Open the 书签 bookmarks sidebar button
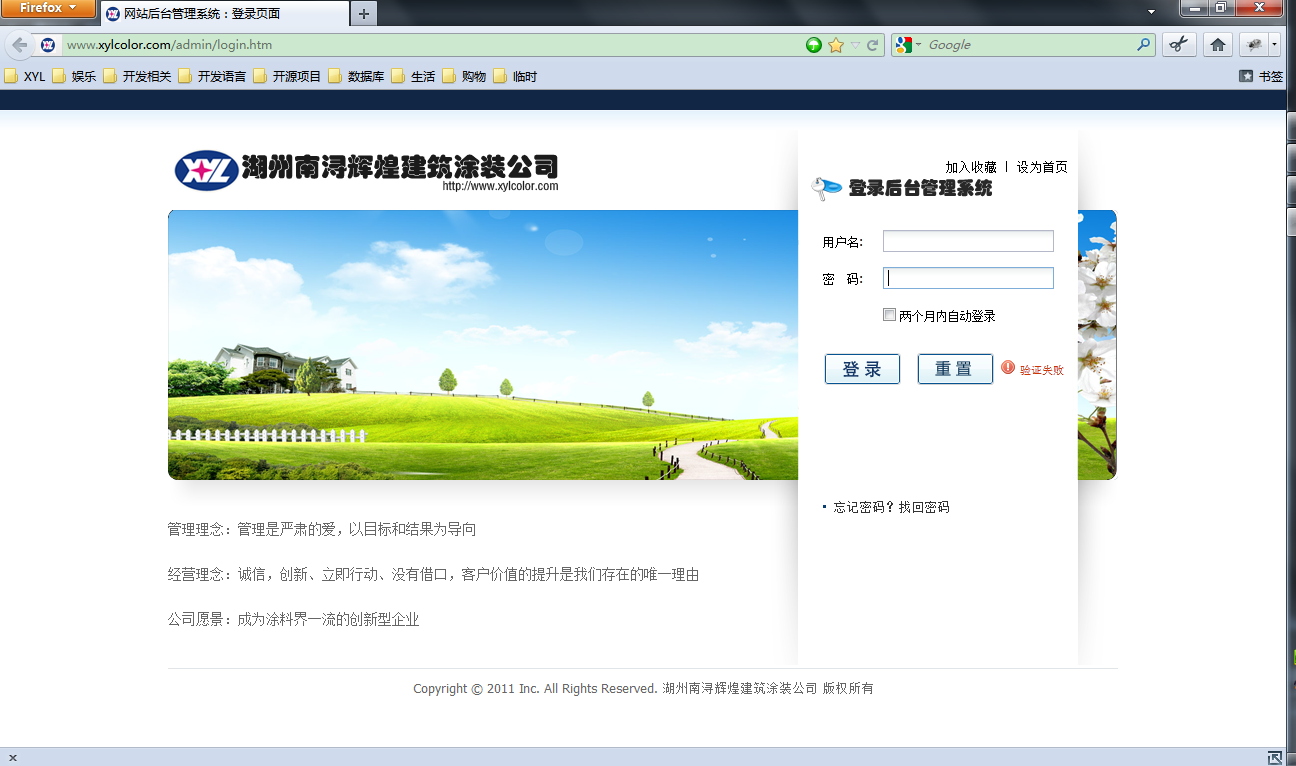 coord(1260,76)
